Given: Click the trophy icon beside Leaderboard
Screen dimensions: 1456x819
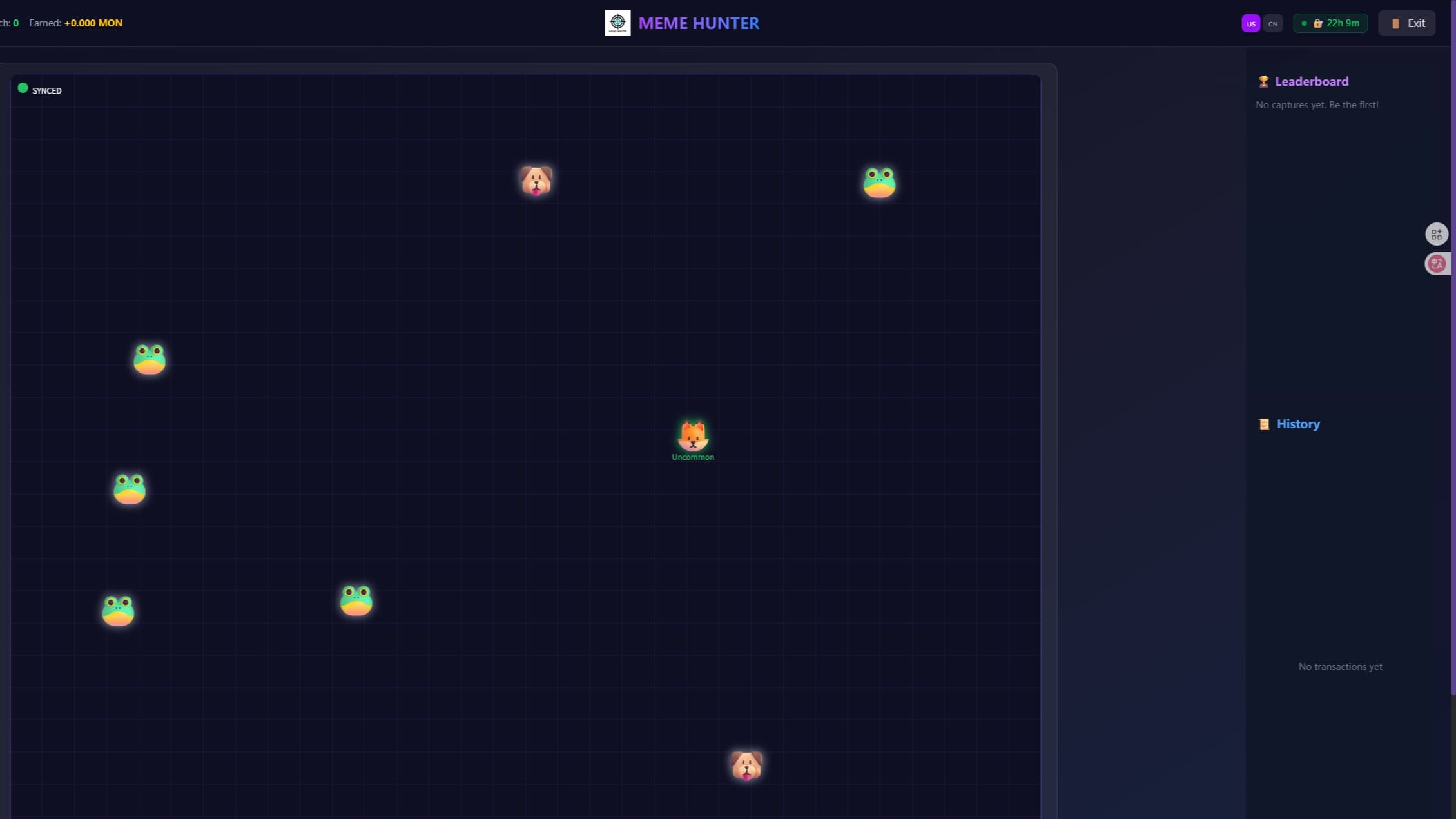Looking at the screenshot, I should [1263, 82].
